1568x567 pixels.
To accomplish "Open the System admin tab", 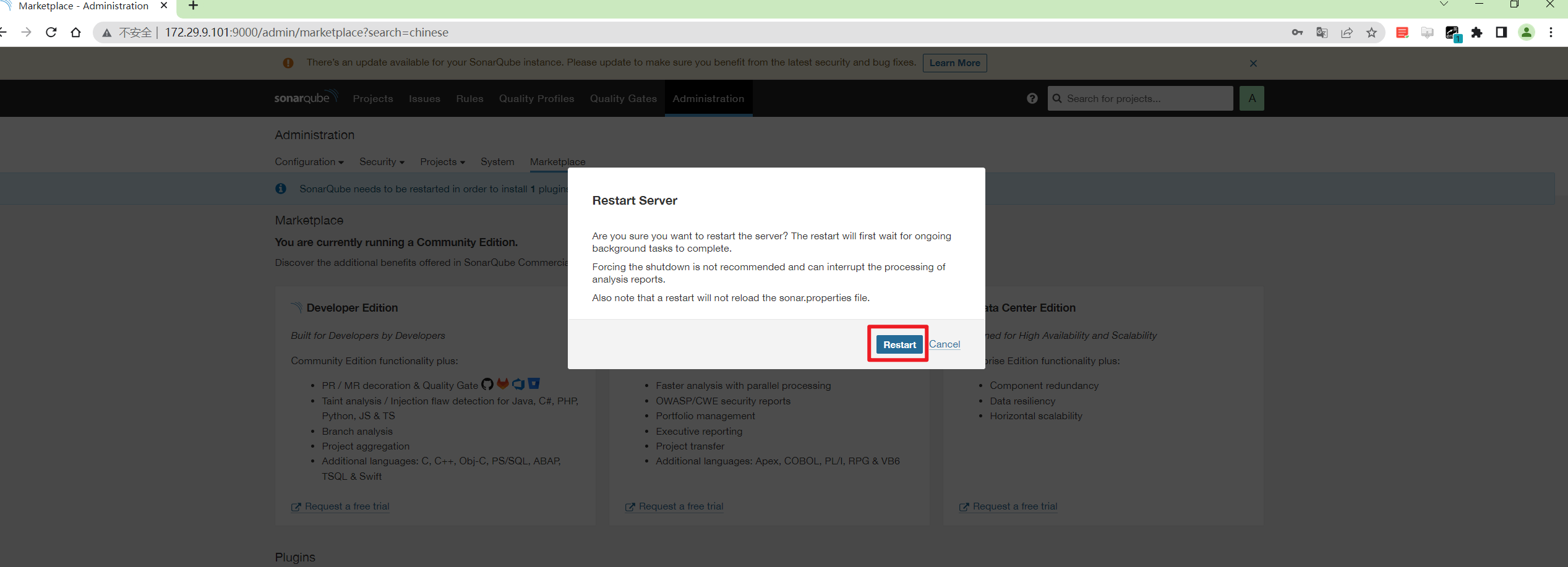I will pos(497,162).
